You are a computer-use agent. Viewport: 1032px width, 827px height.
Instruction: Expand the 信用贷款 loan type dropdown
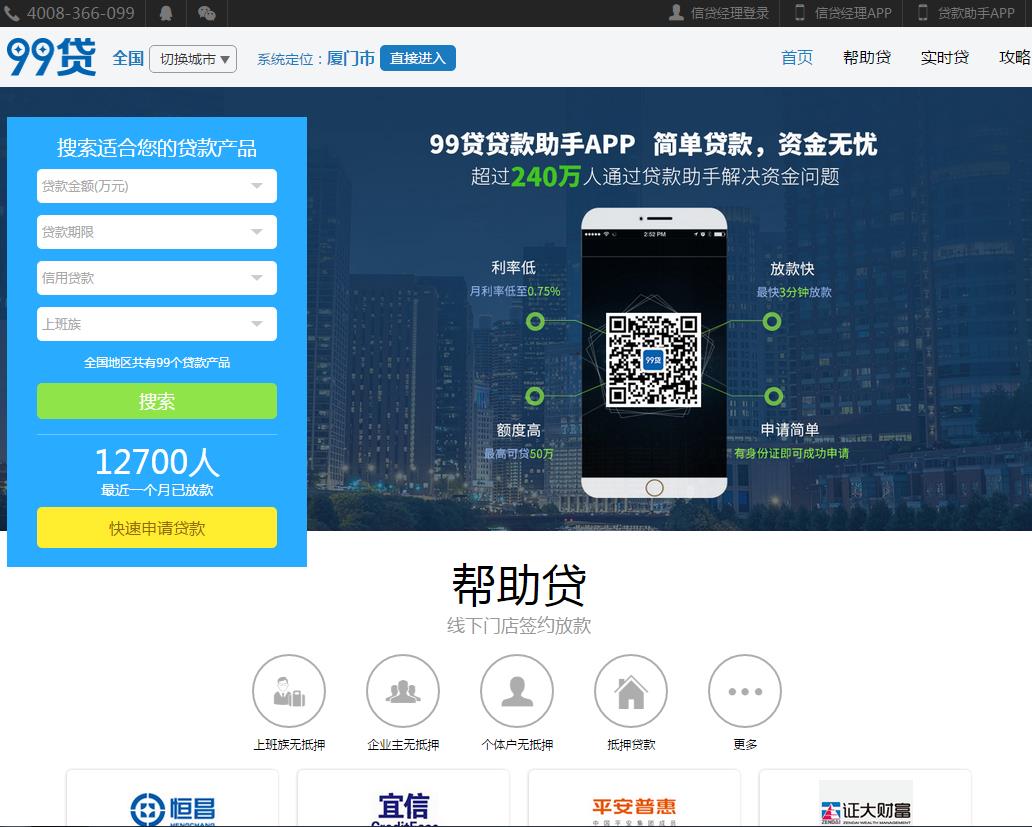157,278
